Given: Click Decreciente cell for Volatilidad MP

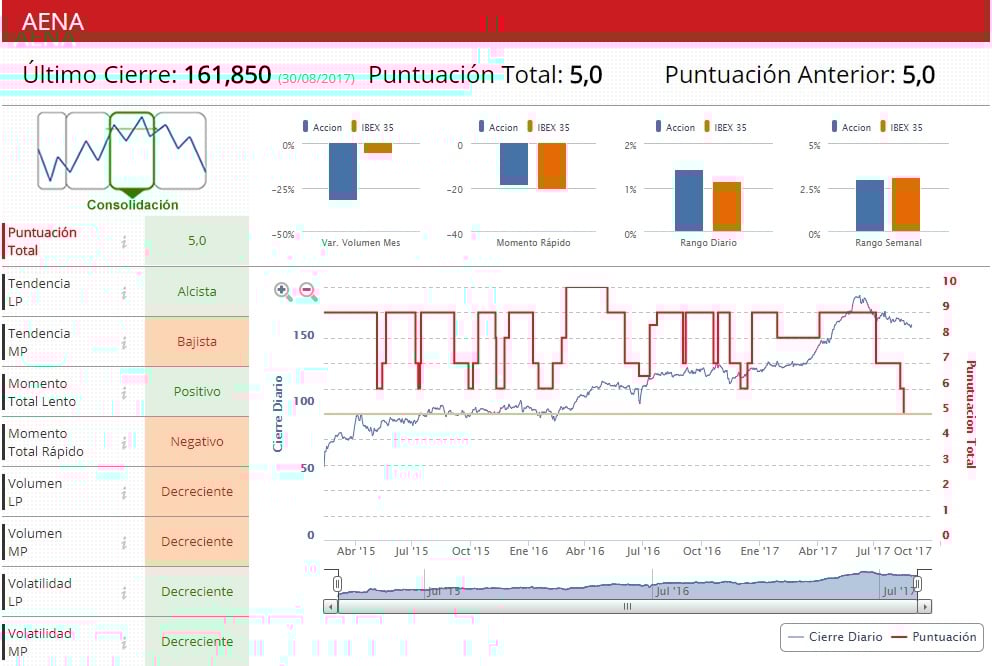Looking at the screenshot, I should [197, 642].
